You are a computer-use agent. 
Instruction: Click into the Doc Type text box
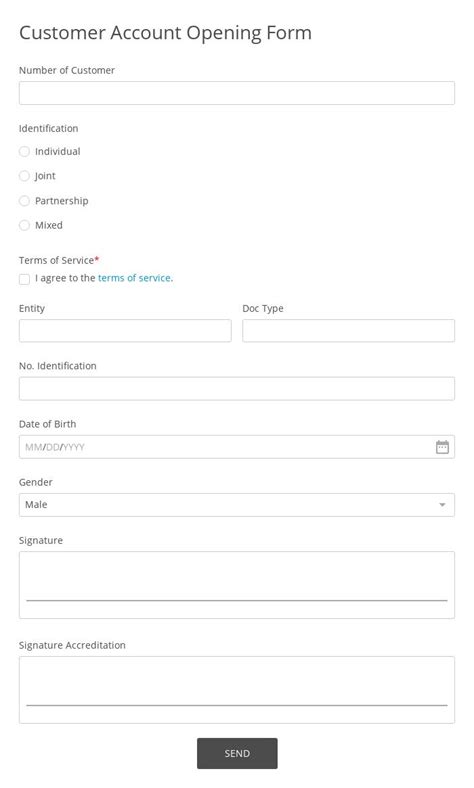click(348, 331)
